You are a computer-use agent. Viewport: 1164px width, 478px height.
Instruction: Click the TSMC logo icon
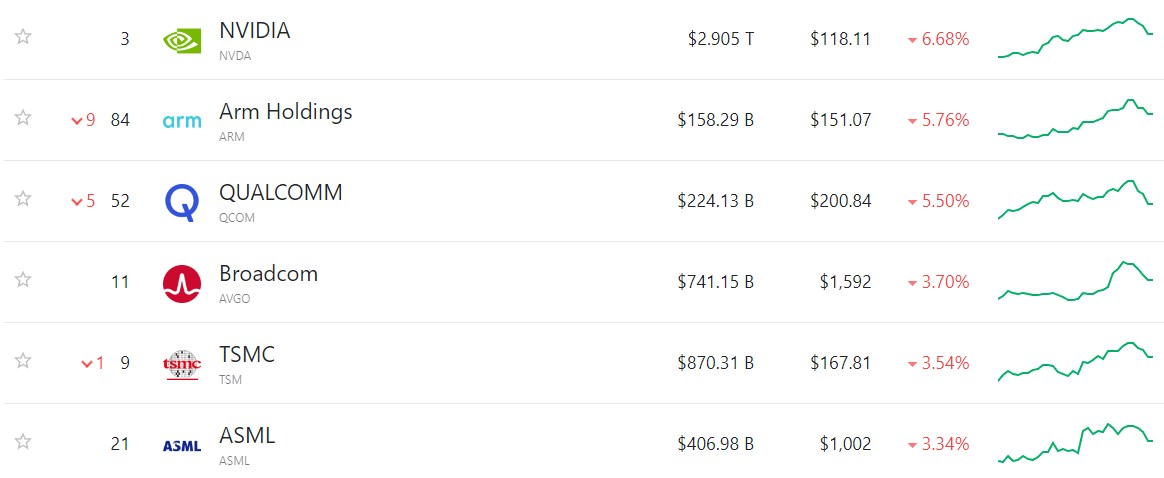(x=182, y=364)
